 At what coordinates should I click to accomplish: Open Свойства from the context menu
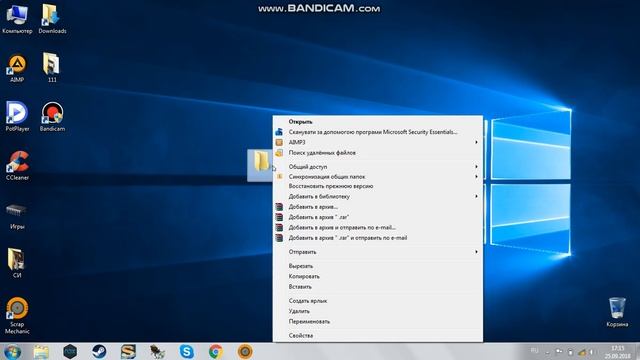pos(378,336)
